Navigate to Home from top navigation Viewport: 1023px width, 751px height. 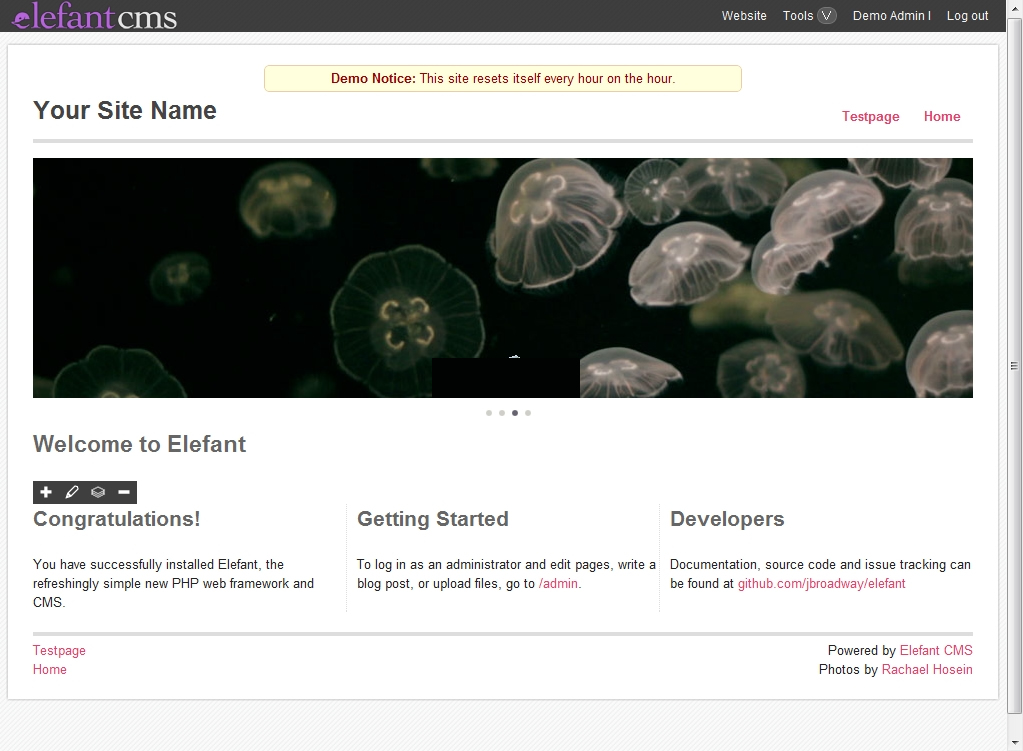pos(941,116)
